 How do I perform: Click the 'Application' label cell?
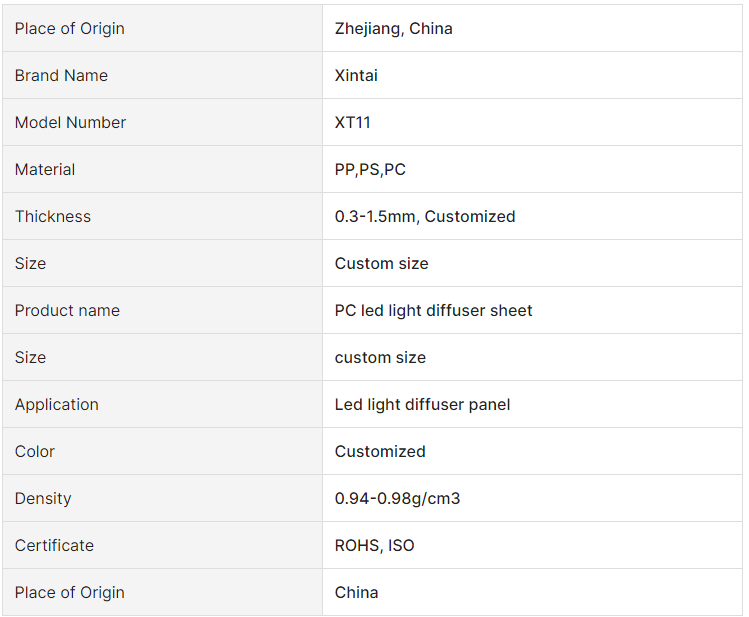pos(57,405)
